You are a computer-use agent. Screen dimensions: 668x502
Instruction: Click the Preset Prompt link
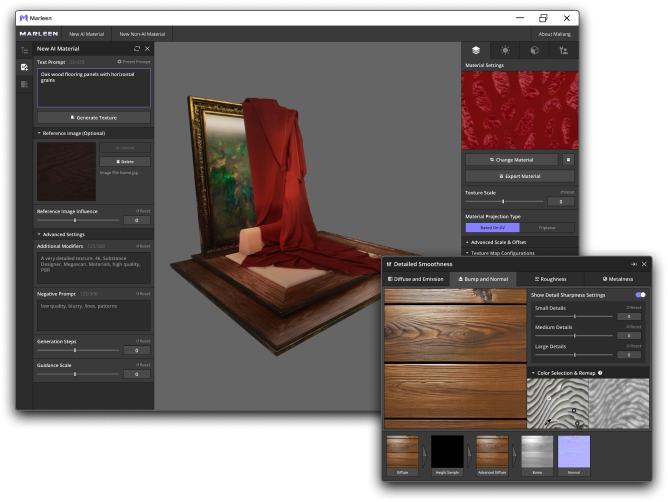pos(134,62)
